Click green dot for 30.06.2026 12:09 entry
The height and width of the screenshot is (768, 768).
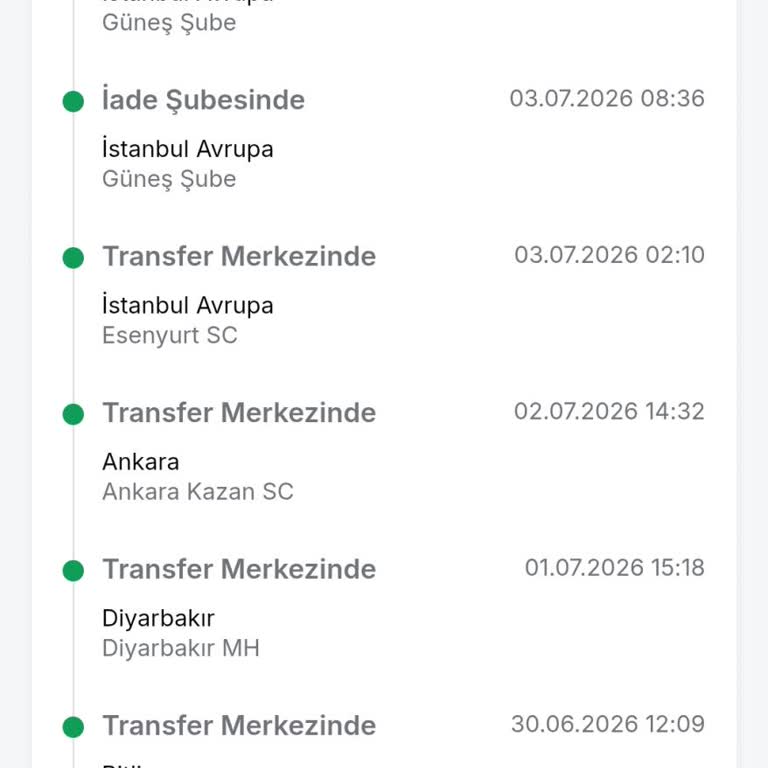click(x=73, y=727)
